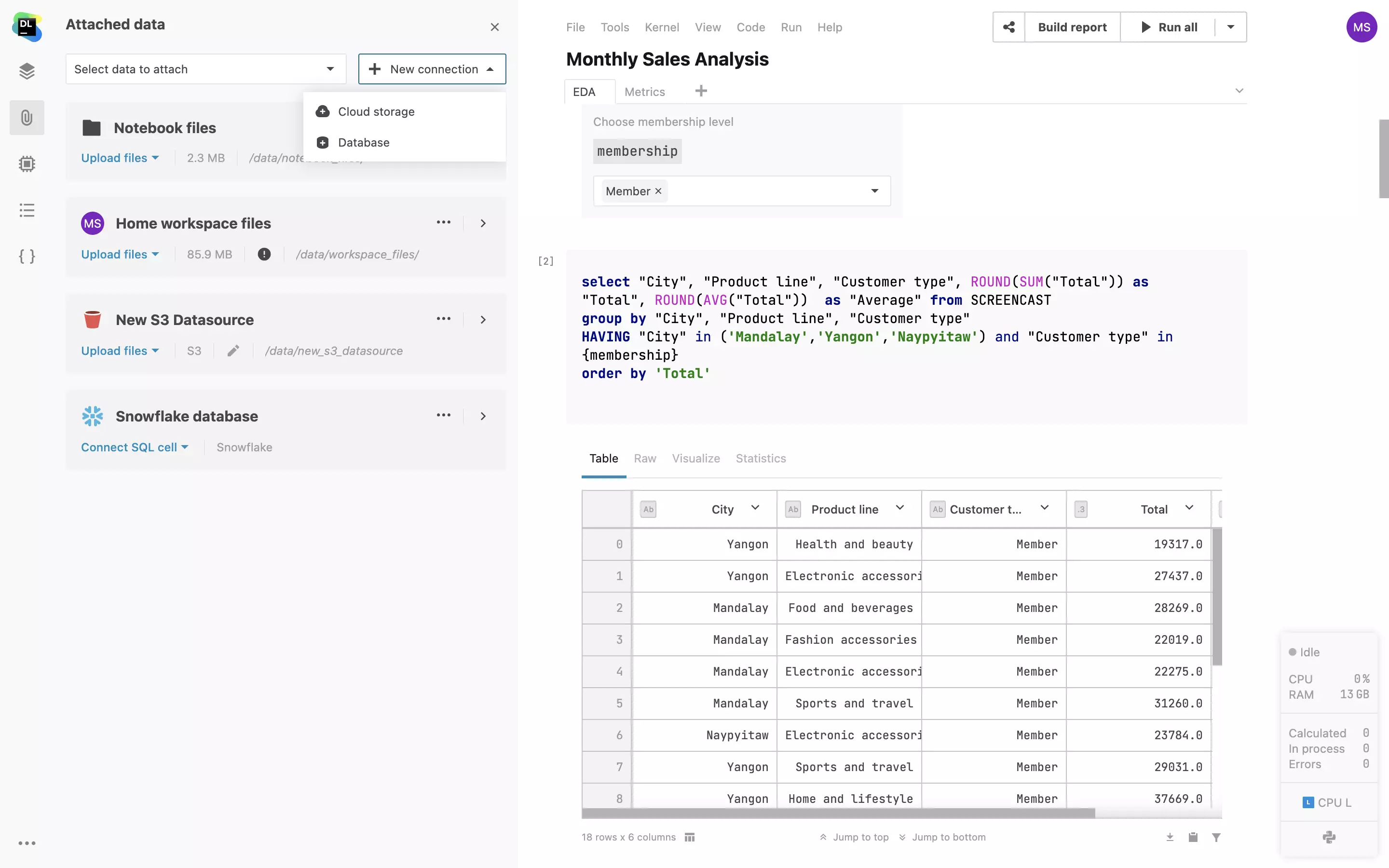Switch to the Metrics tab
This screenshot has width=1389, height=868.
(644, 92)
